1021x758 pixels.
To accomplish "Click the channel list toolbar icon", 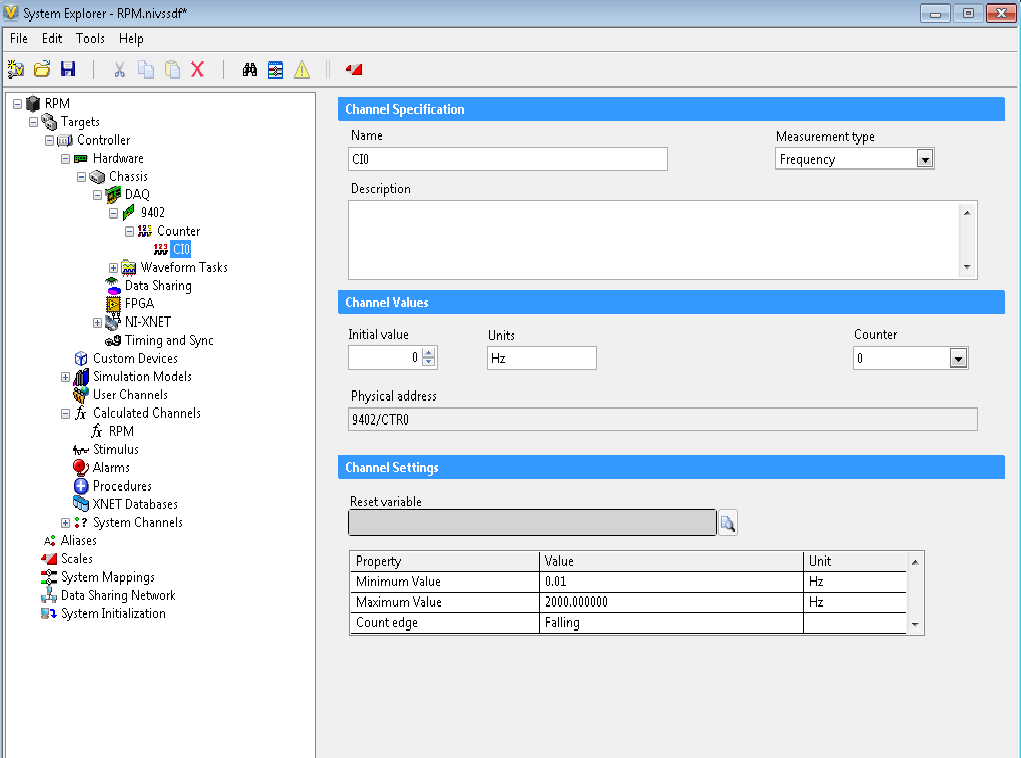I will (275, 69).
